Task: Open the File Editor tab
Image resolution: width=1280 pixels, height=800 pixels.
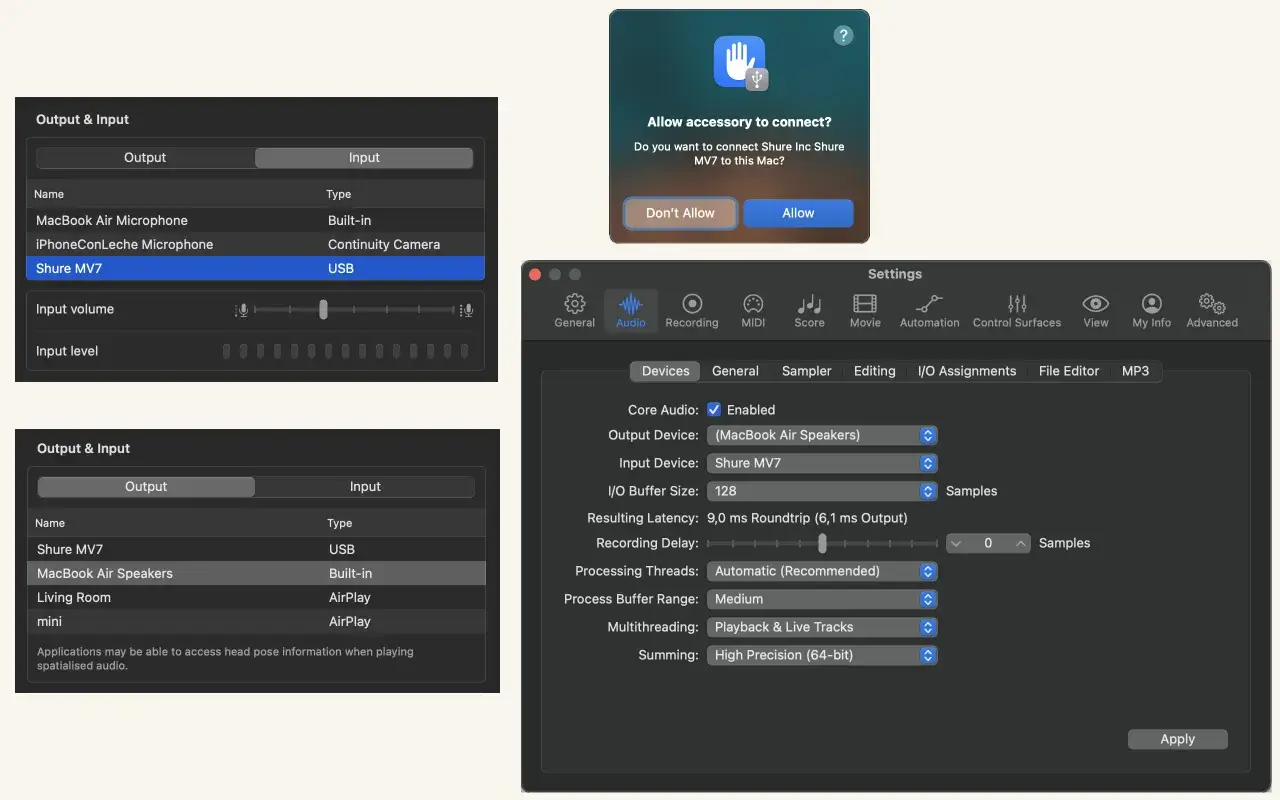Action: click(x=1068, y=371)
